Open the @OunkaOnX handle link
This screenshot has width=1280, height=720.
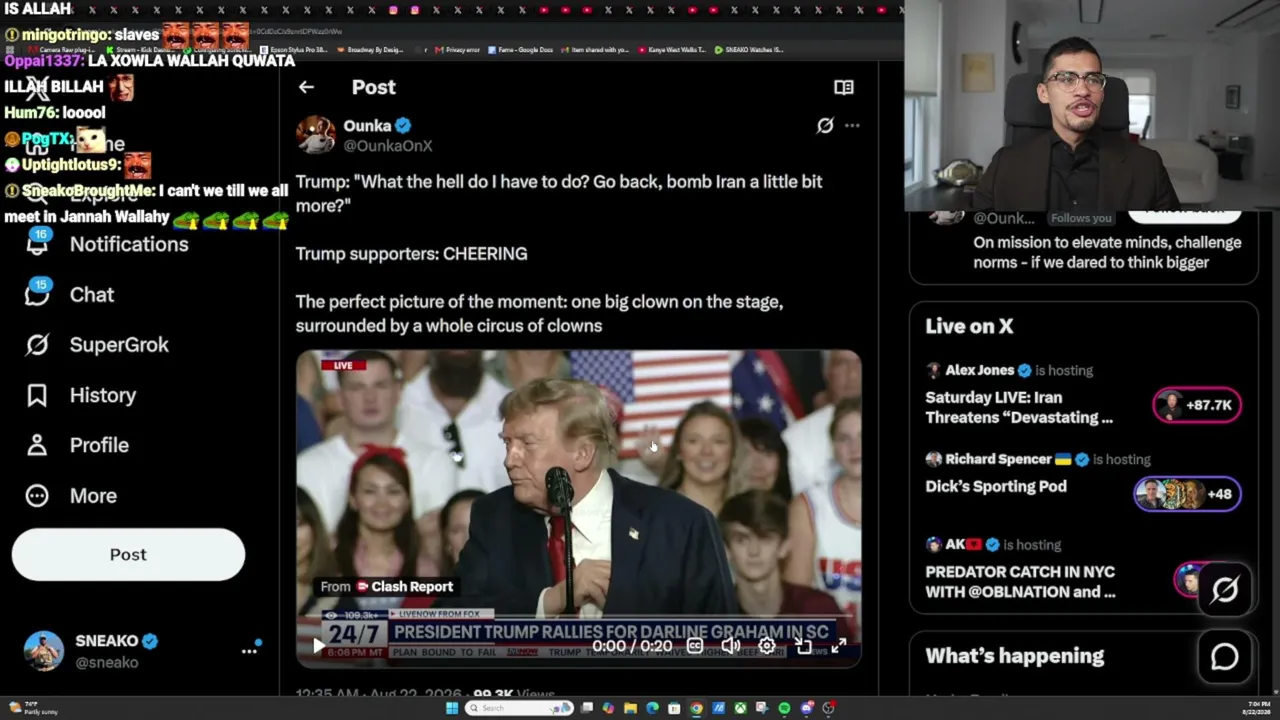(388, 146)
